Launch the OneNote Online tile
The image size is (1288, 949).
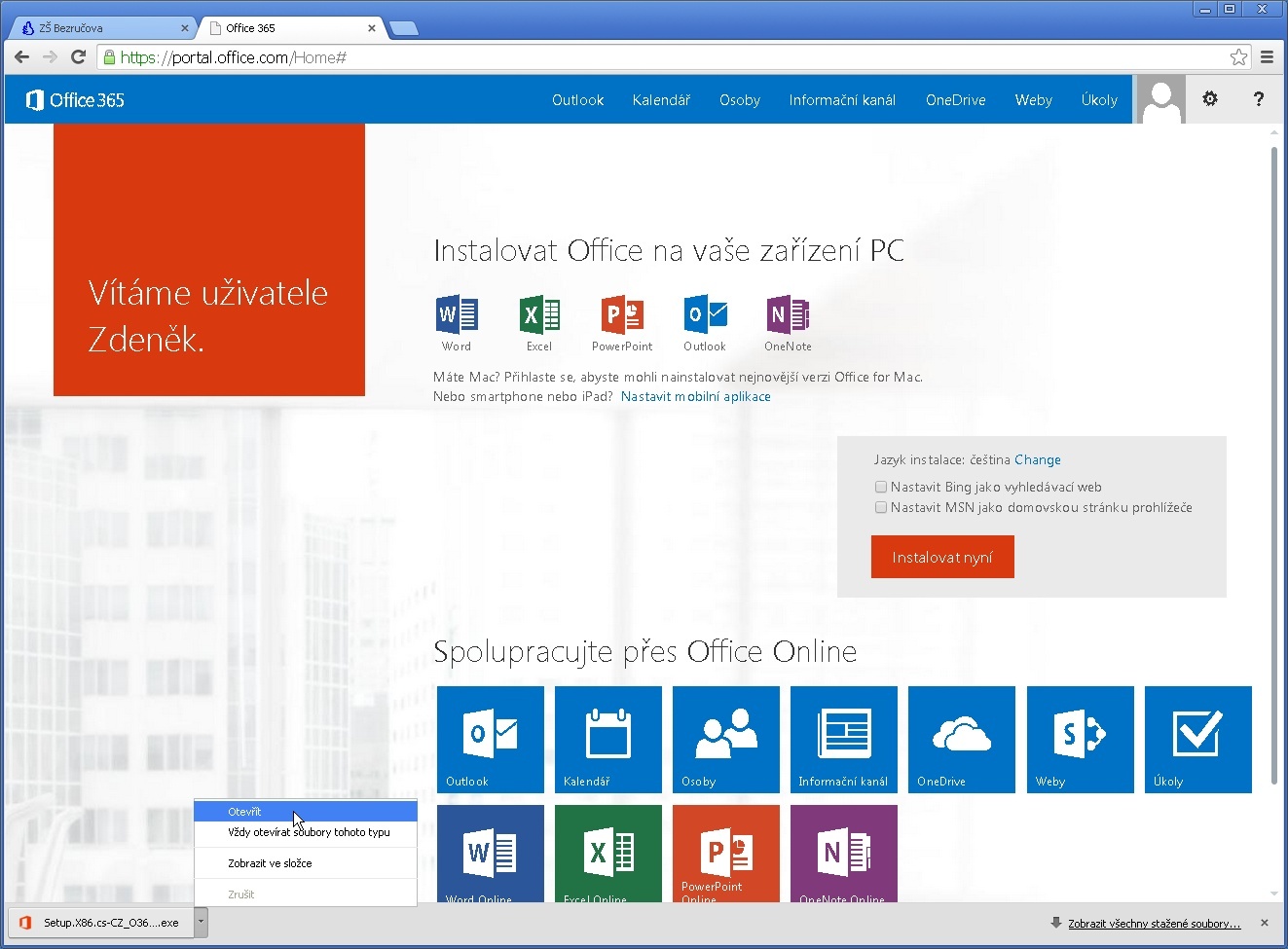click(x=844, y=854)
